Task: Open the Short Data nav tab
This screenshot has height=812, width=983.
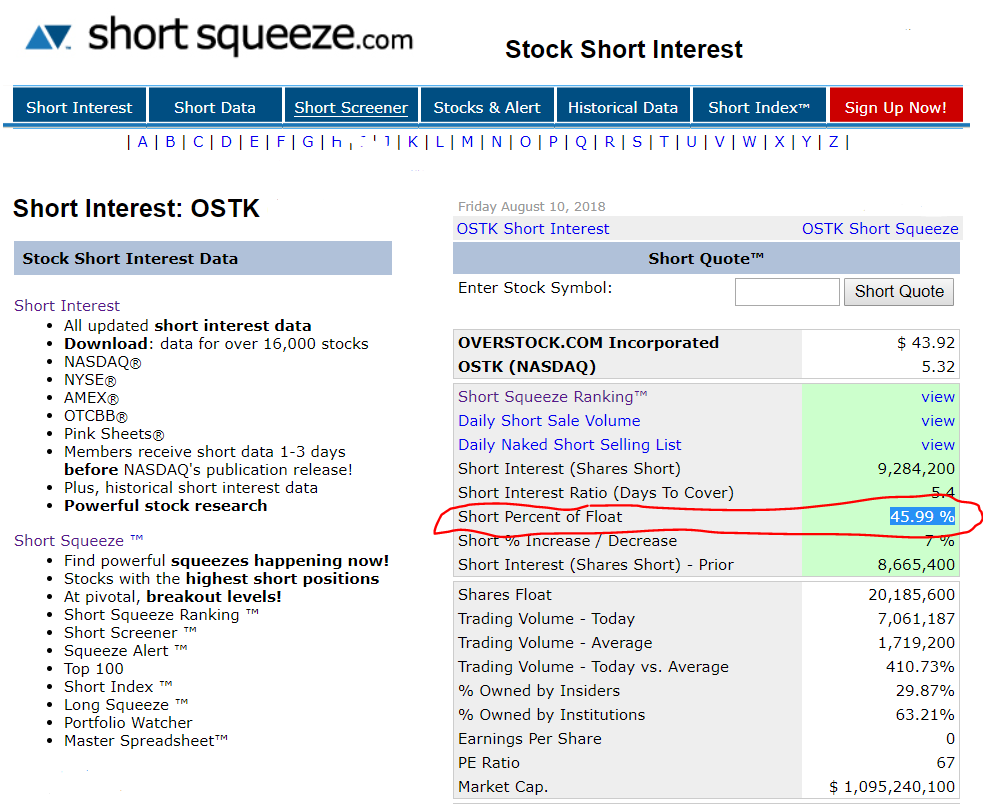Action: 214,107
